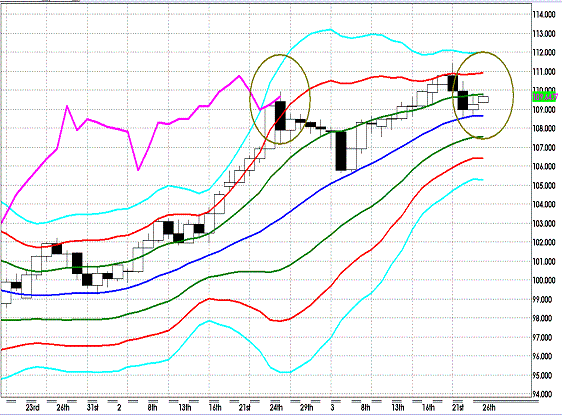Screen dimensions: 562x415
Task: Click the 103.000 price axis label
Action: click(544, 223)
